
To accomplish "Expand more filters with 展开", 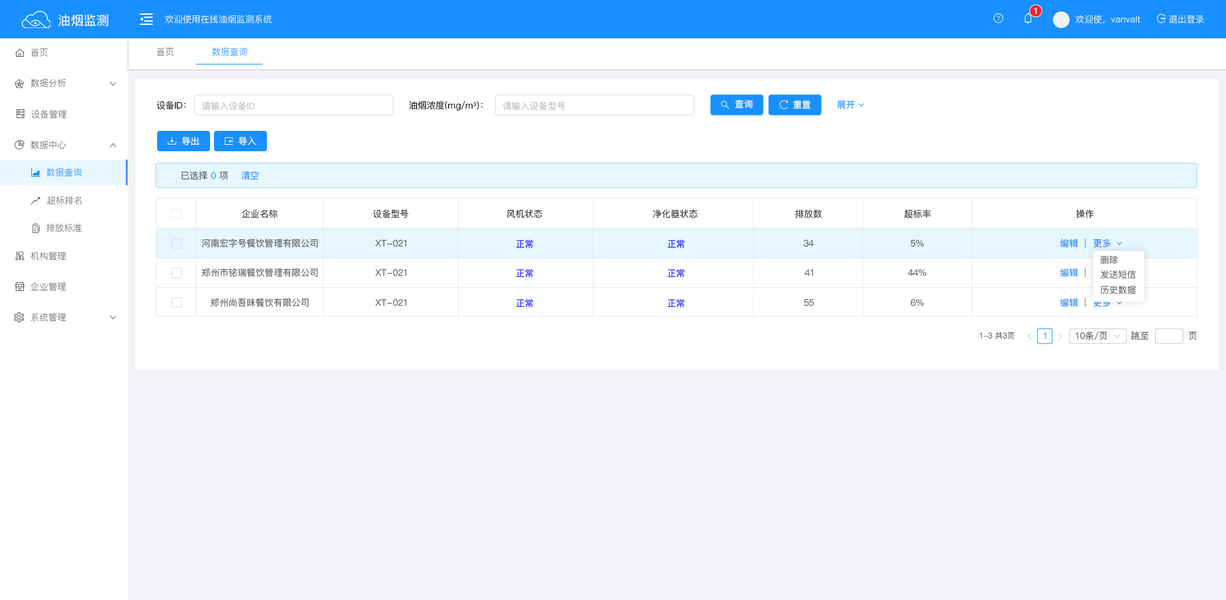I will click(850, 105).
